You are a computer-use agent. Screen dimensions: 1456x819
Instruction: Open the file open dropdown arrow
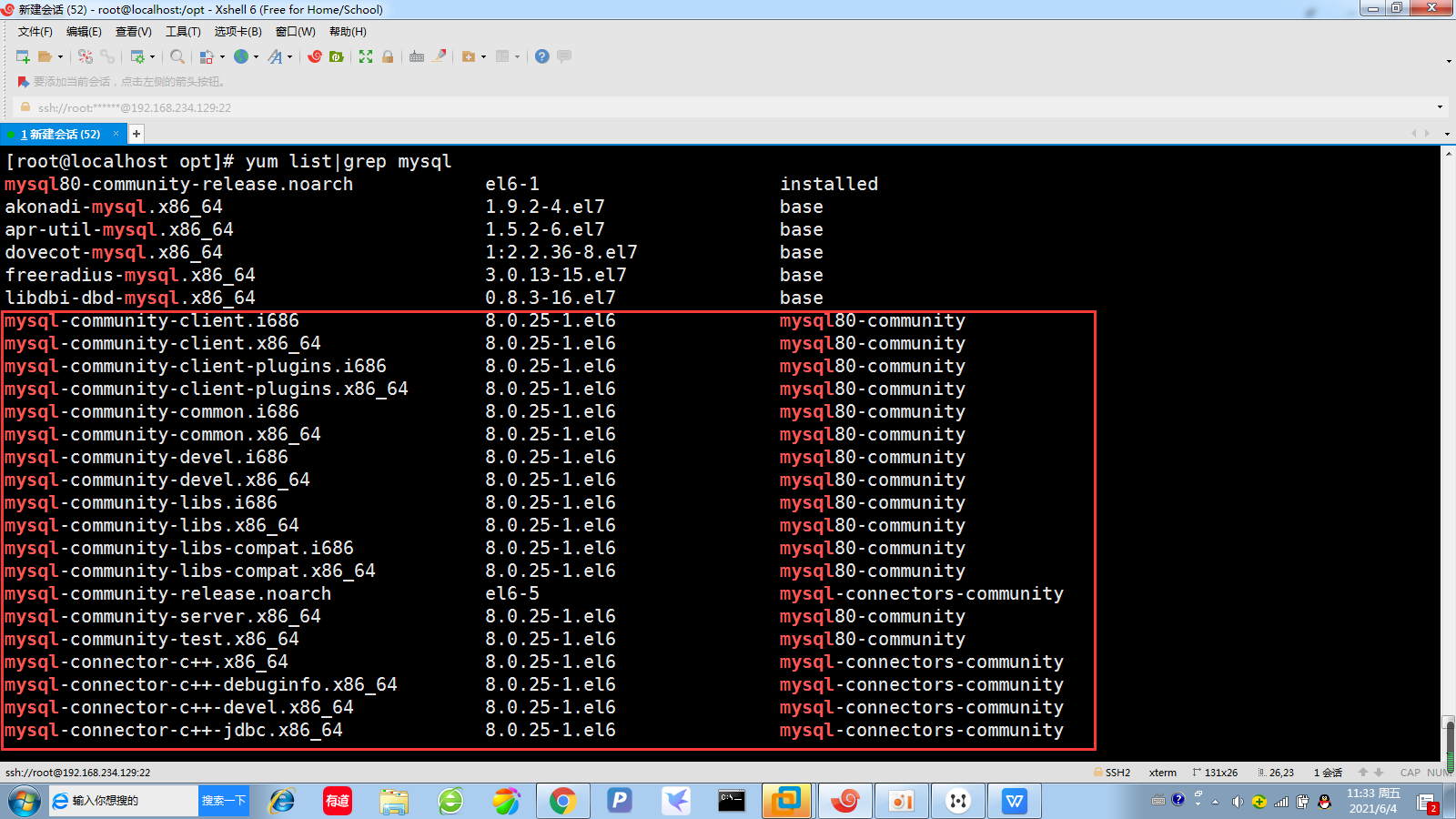[x=60, y=56]
